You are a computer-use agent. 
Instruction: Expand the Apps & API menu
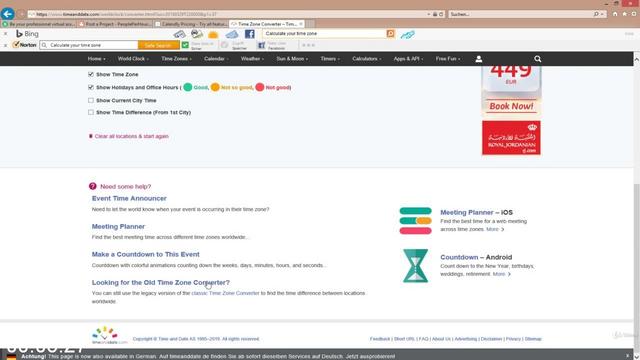point(408,59)
